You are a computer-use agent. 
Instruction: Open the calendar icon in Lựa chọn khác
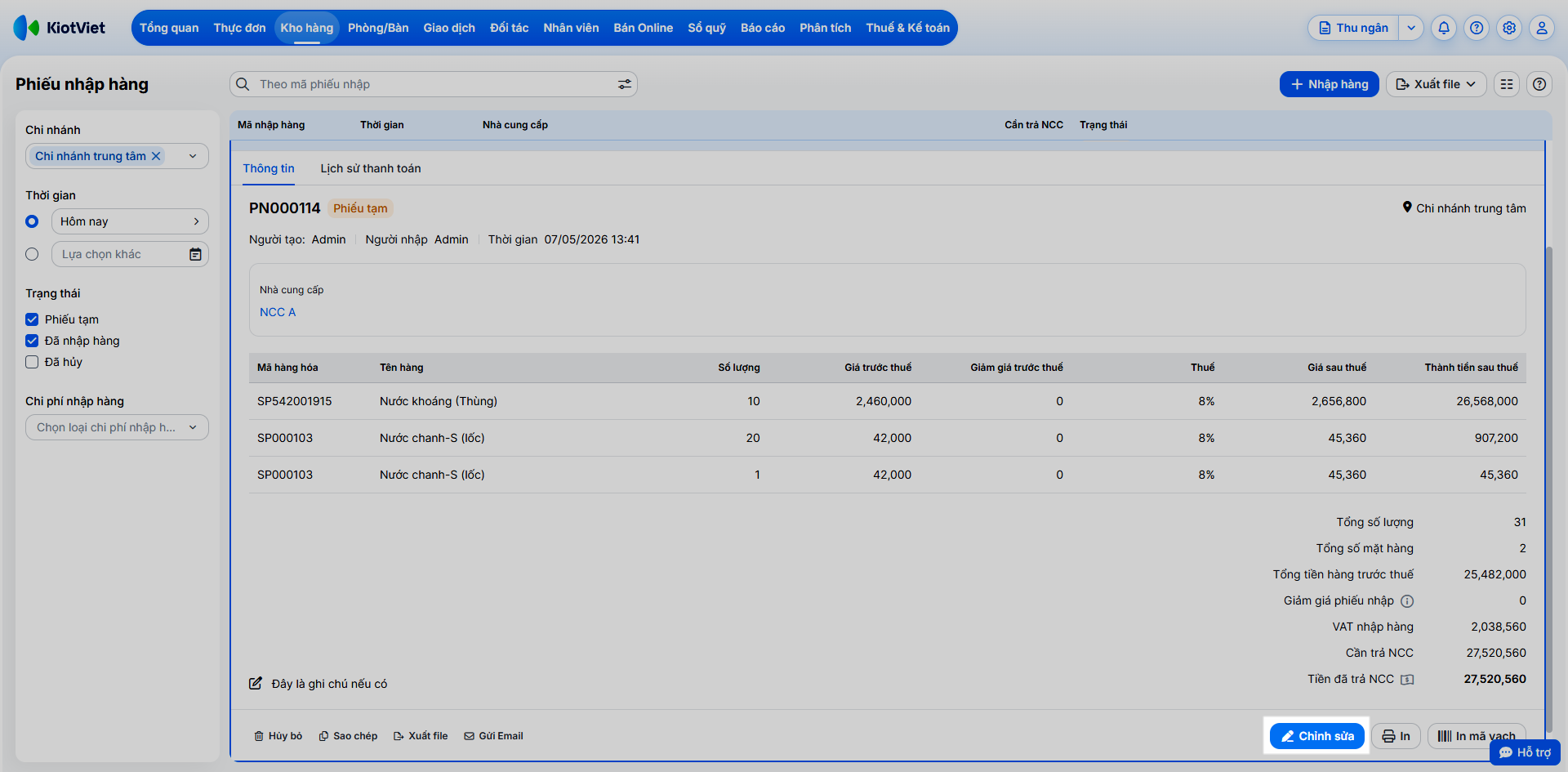[x=195, y=254]
